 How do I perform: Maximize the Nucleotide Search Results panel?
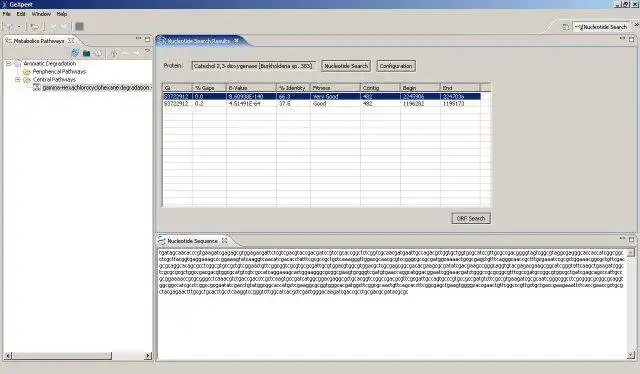(x=631, y=39)
